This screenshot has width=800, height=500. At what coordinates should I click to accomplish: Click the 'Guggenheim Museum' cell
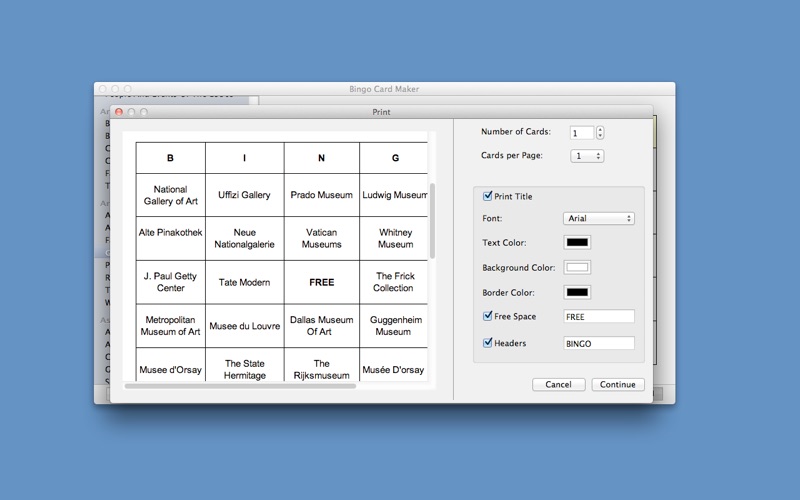pos(393,326)
